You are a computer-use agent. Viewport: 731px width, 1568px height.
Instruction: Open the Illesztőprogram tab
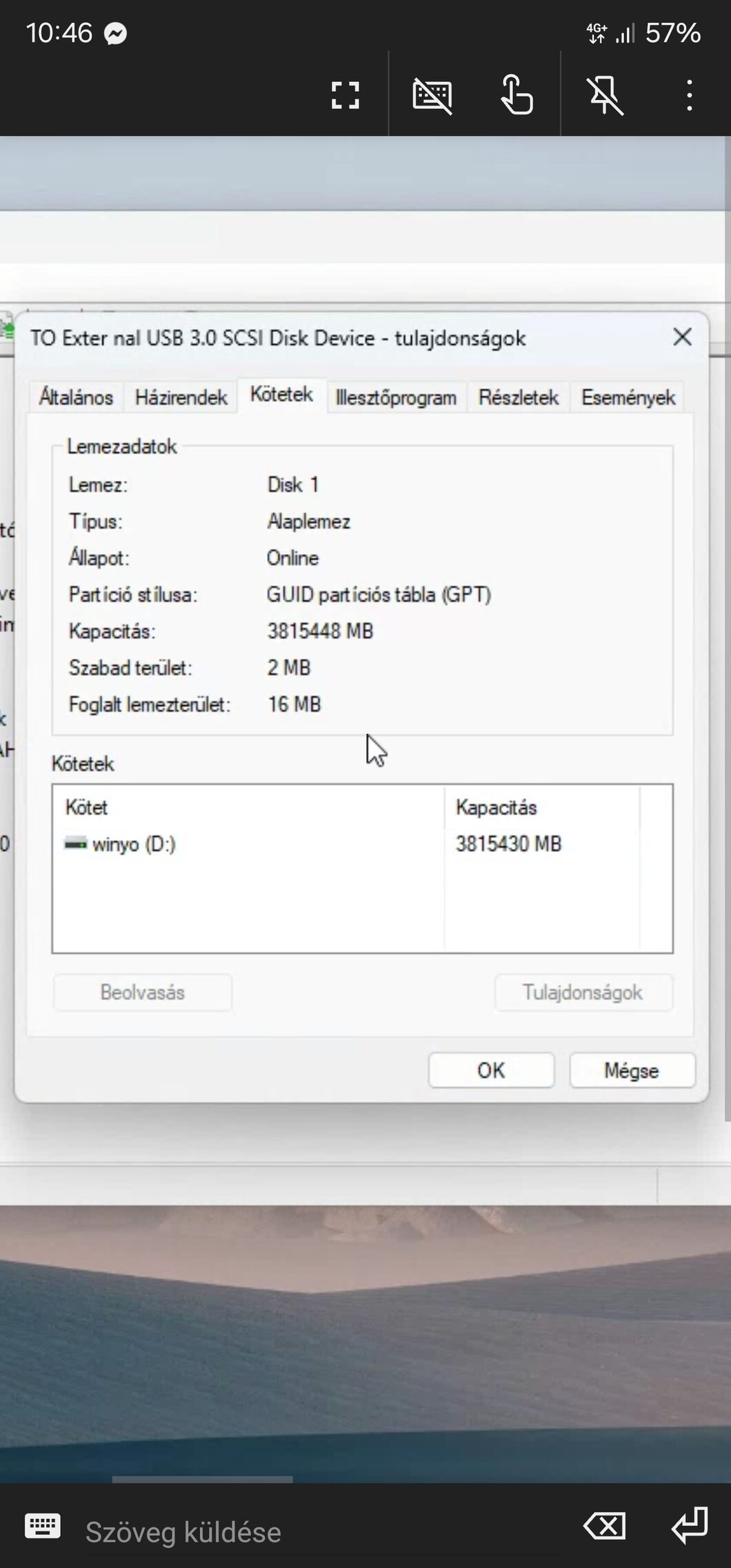pos(396,397)
